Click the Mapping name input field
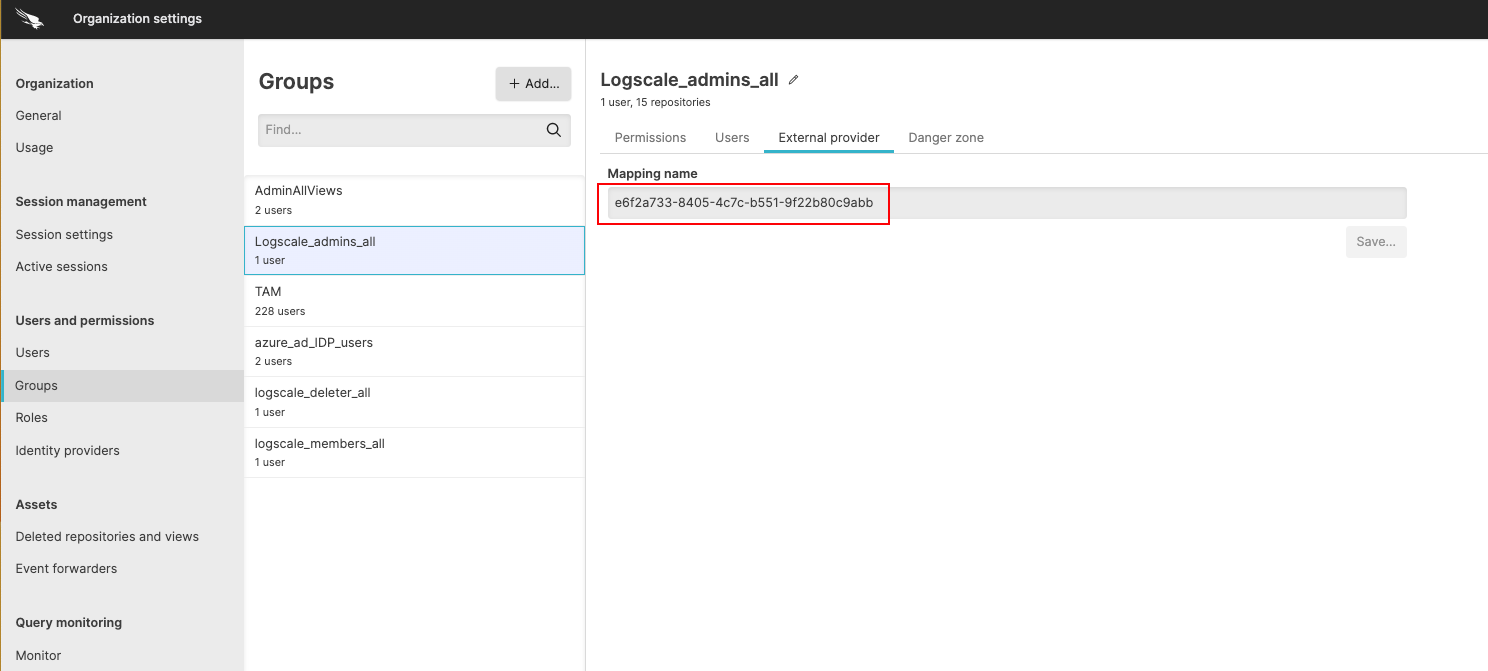 1000,202
